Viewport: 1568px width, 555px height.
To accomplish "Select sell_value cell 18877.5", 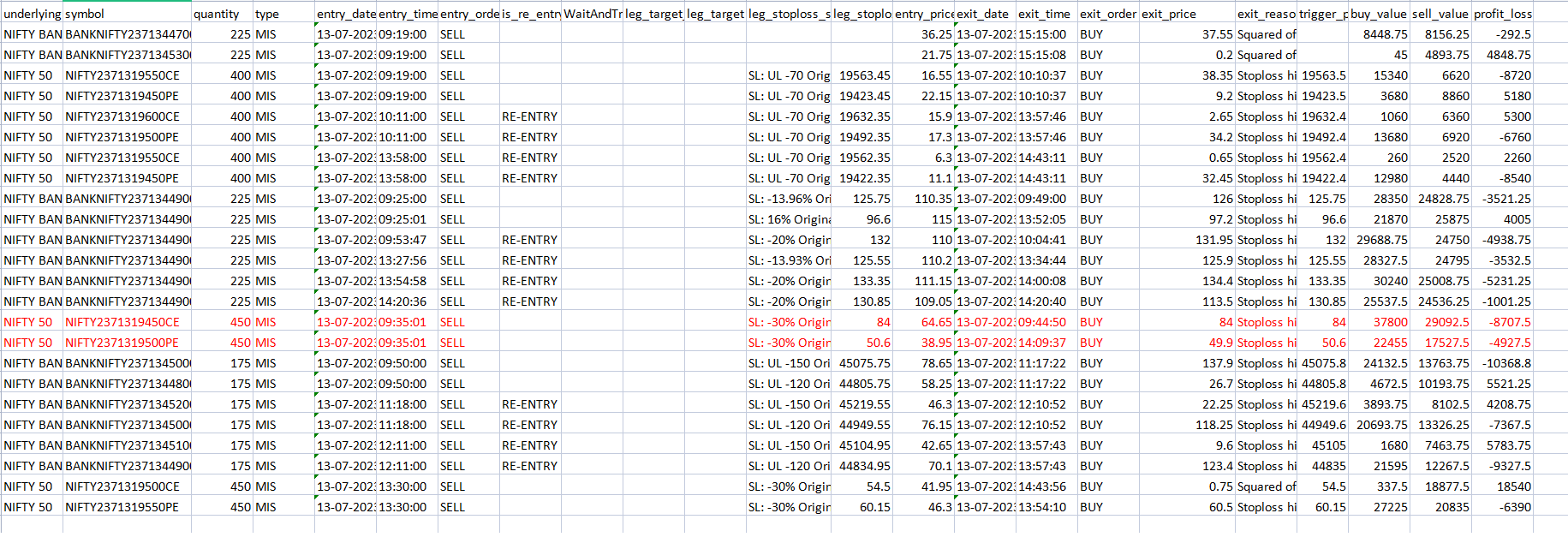I will click(1440, 486).
